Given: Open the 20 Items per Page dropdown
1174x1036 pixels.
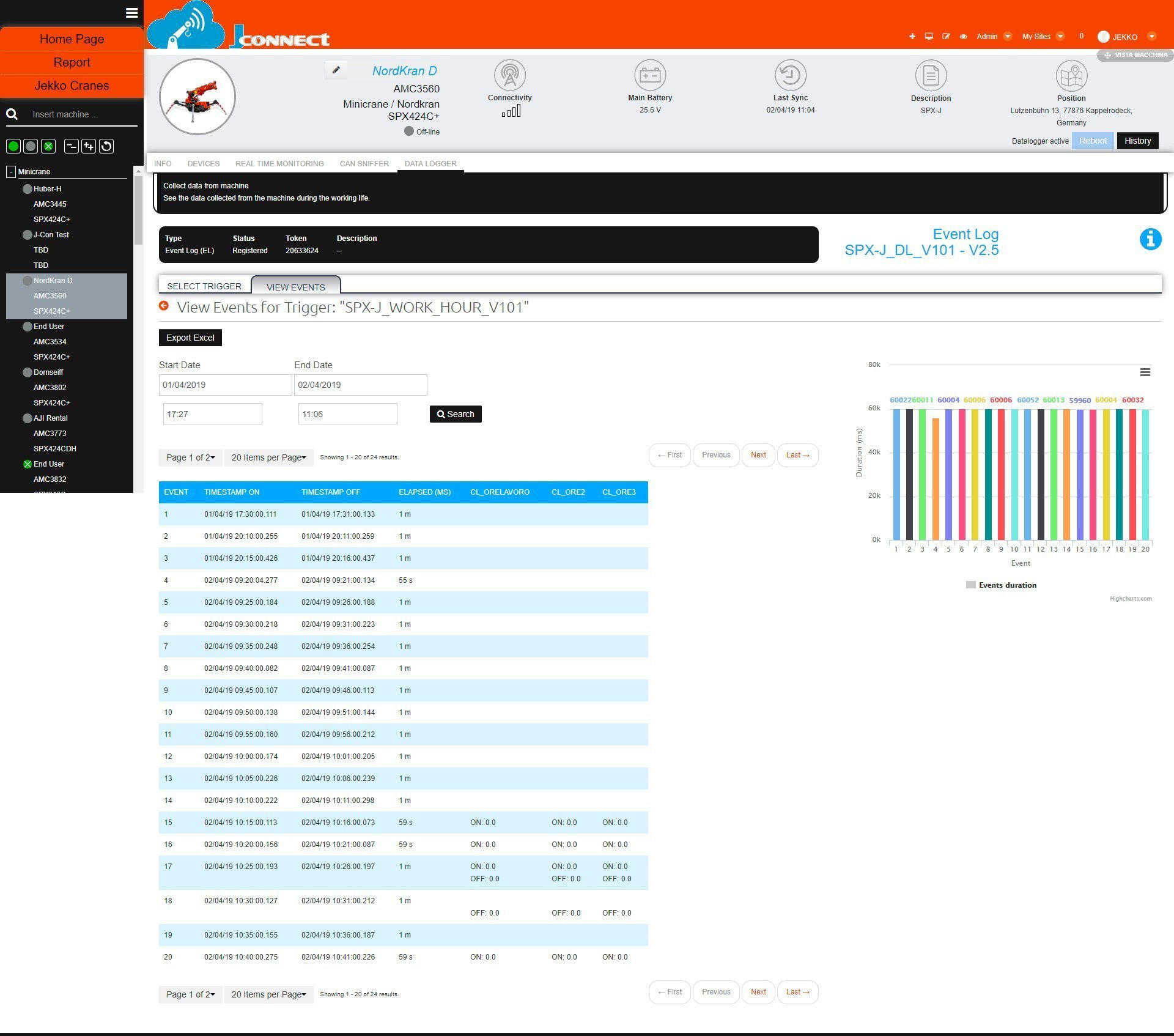Looking at the screenshot, I should point(268,457).
